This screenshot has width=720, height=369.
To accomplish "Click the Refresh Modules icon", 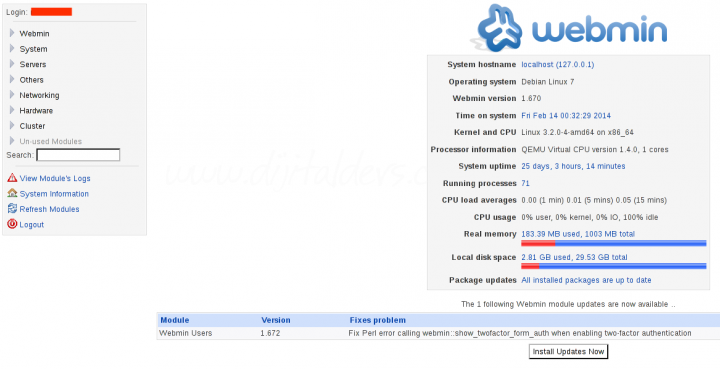I will click(x=12, y=209).
